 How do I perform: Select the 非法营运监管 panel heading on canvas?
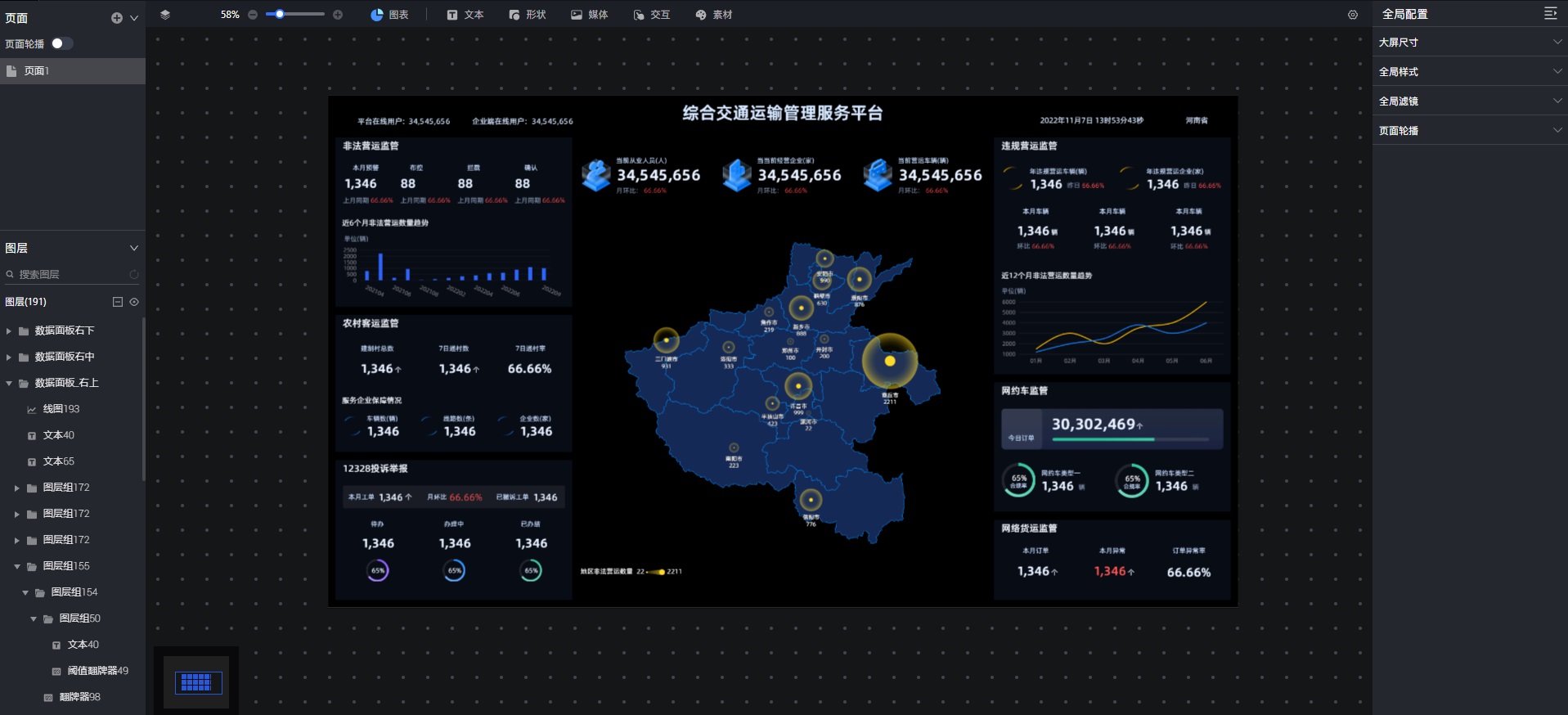point(371,146)
